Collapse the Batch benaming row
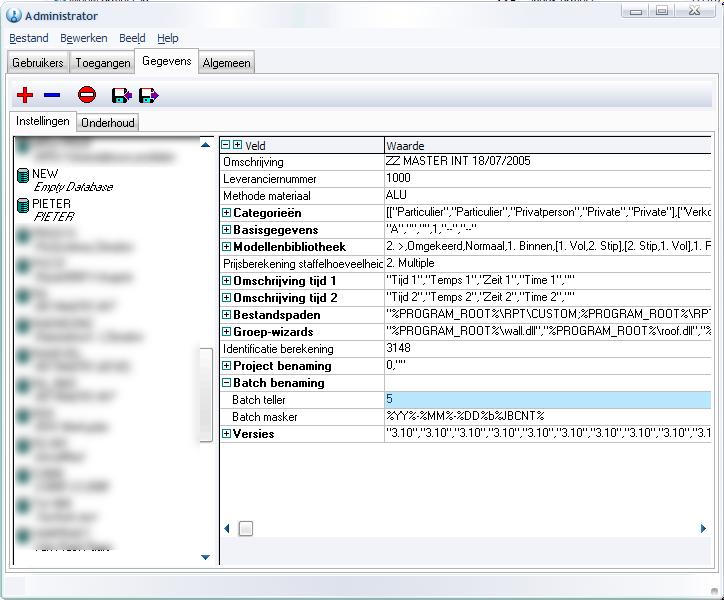 click(x=226, y=382)
